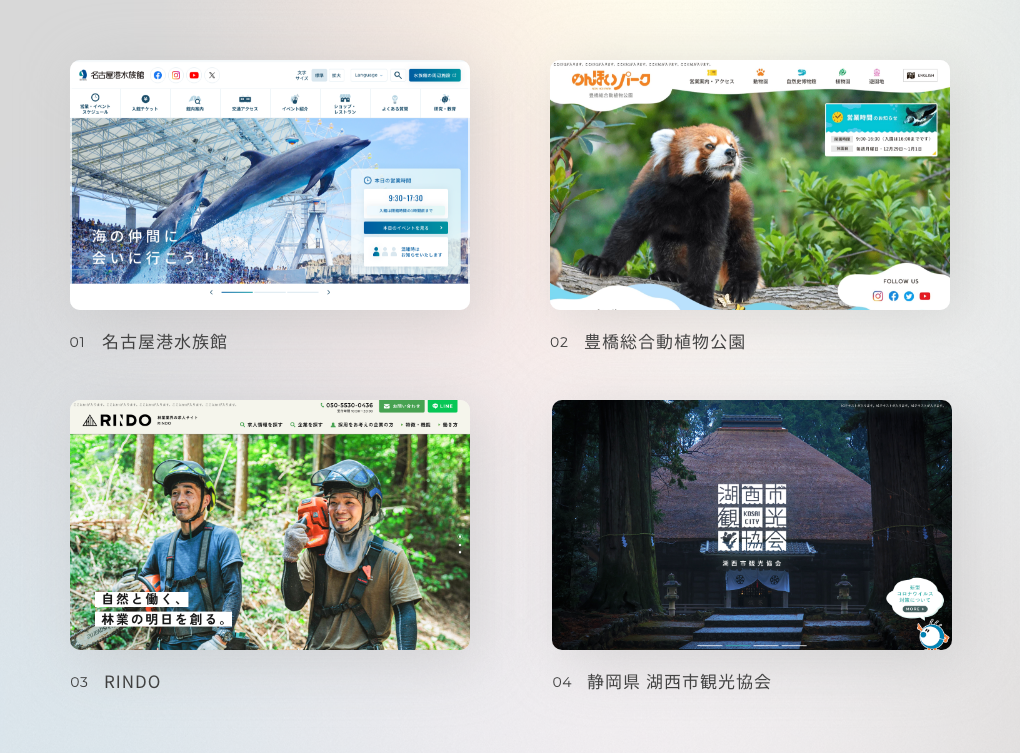Open the 交通アクセス menu item
Image resolution: width=1020 pixels, height=753 pixels.
245,103
